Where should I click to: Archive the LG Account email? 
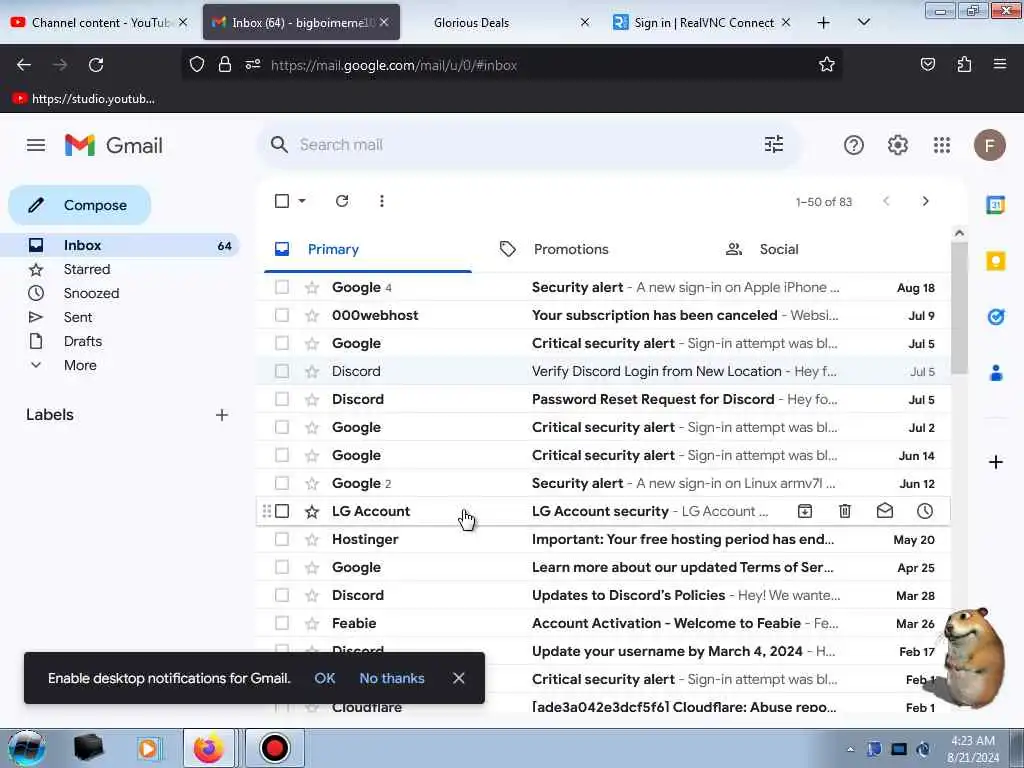coord(805,511)
